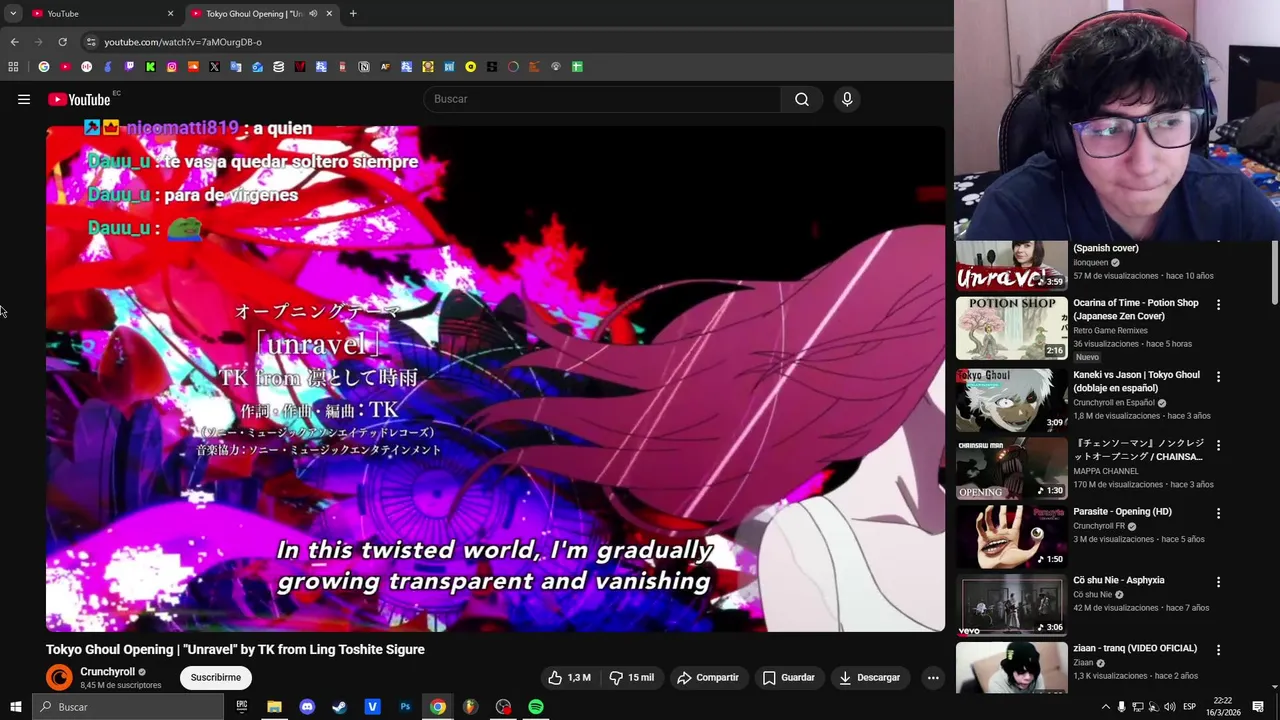Click the video player frame
The width and height of the screenshot is (1280, 720).
[x=495, y=379]
